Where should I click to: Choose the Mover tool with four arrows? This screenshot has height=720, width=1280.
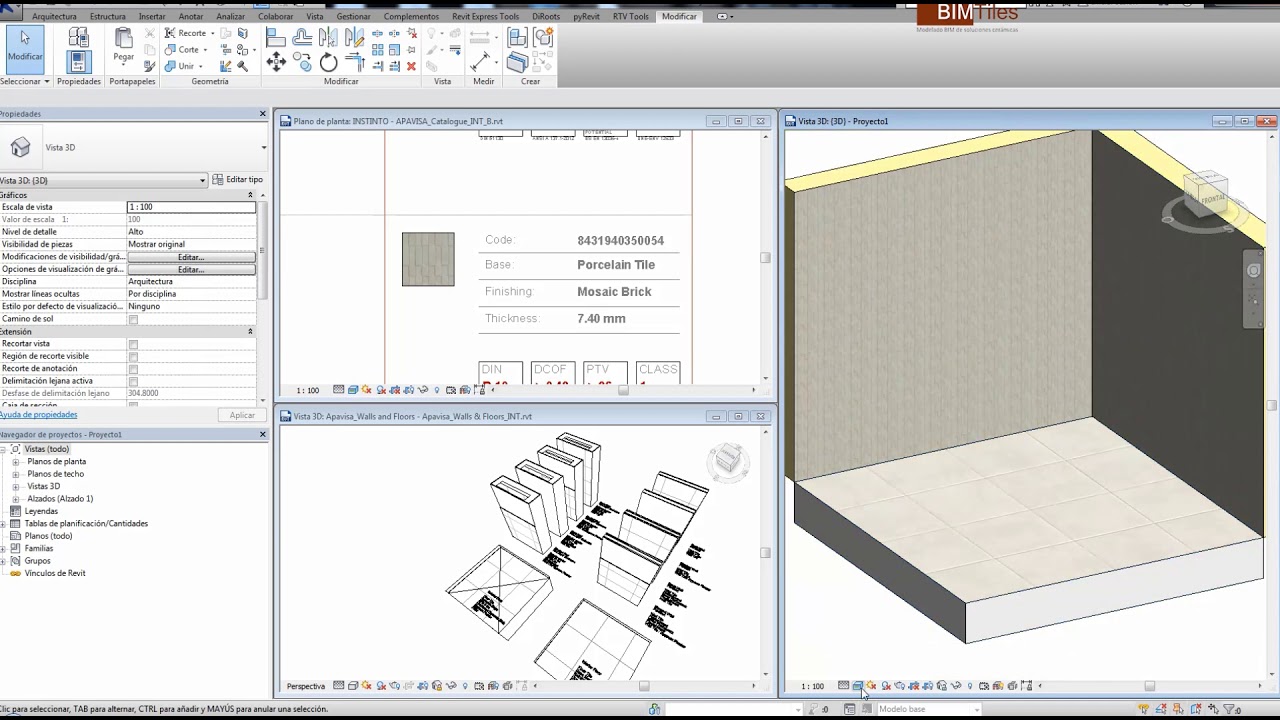pyautogui.click(x=276, y=63)
